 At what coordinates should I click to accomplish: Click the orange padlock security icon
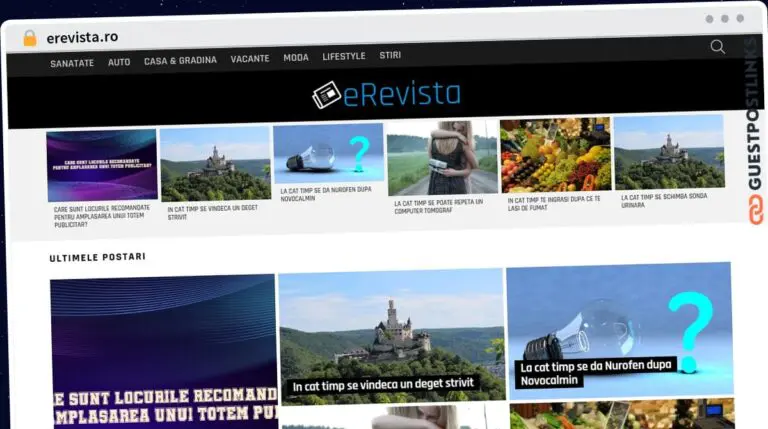click(30, 38)
